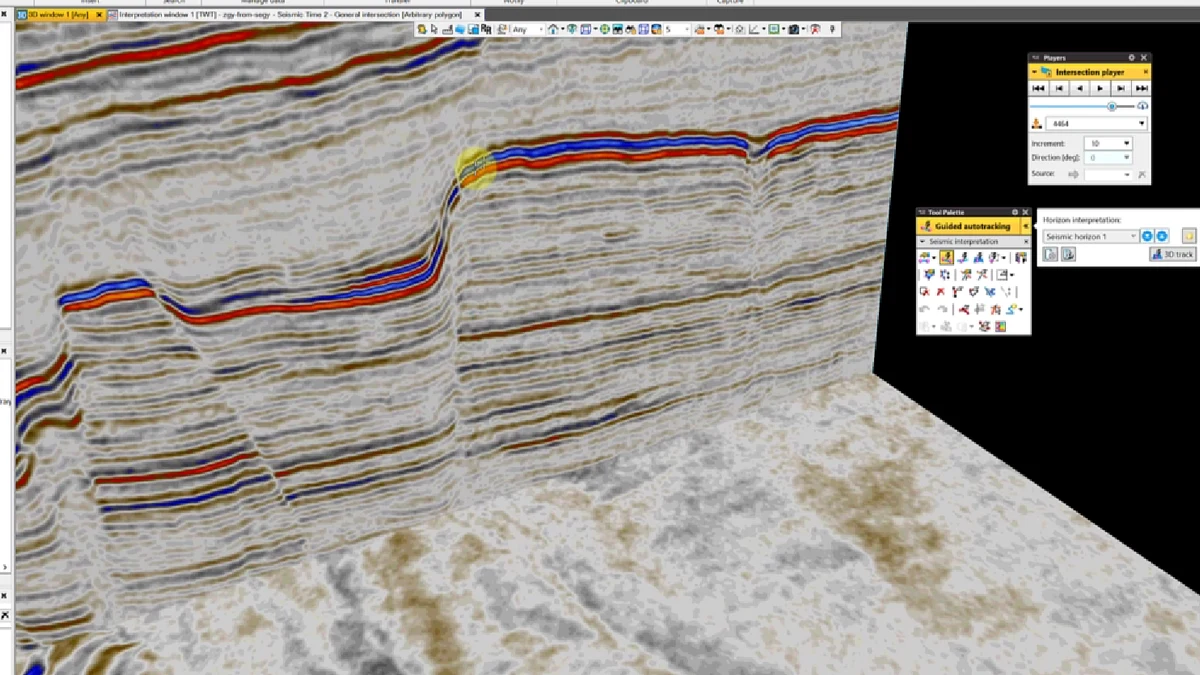Open the Increment dropdown
The width and height of the screenshot is (1200, 675).
[x=1126, y=144]
